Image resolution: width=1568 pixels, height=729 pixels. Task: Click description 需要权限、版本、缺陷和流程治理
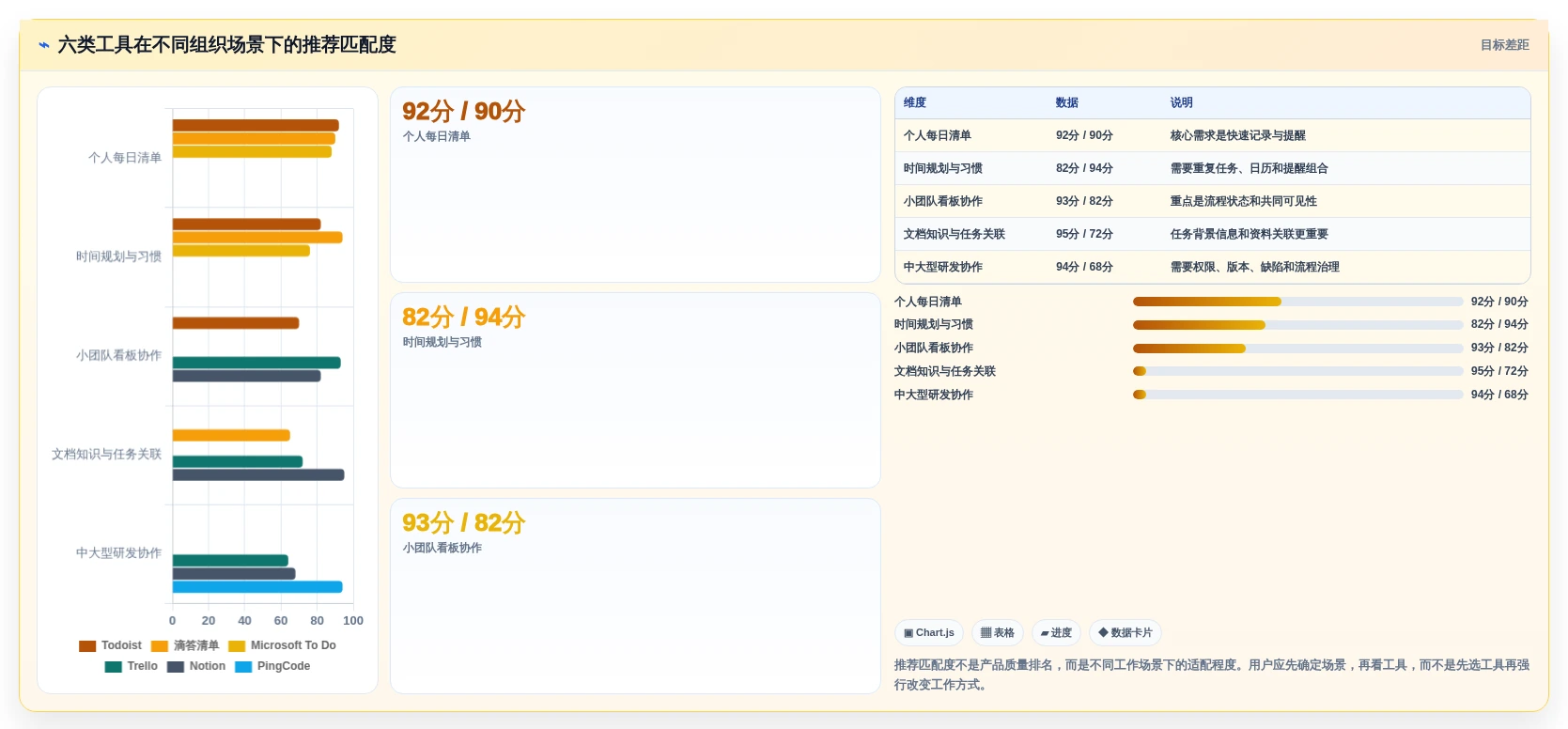coord(1255,267)
